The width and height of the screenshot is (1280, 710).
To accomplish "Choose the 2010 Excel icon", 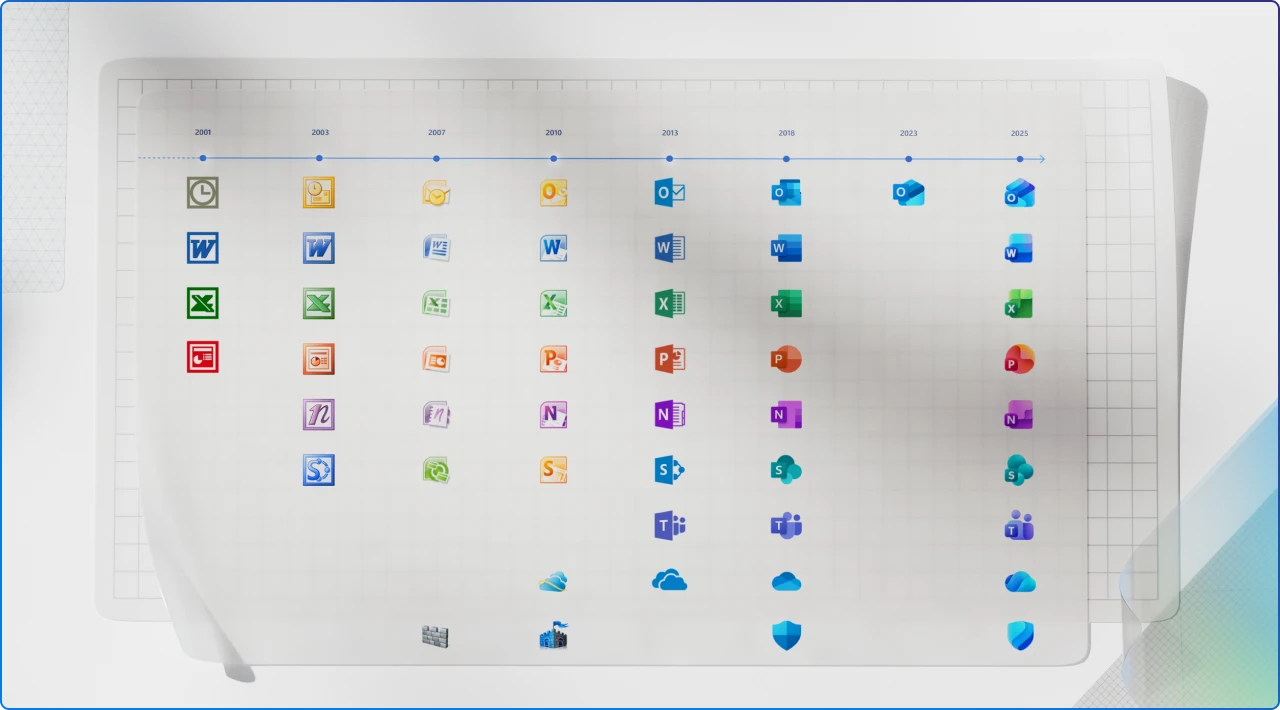I will (553, 304).
